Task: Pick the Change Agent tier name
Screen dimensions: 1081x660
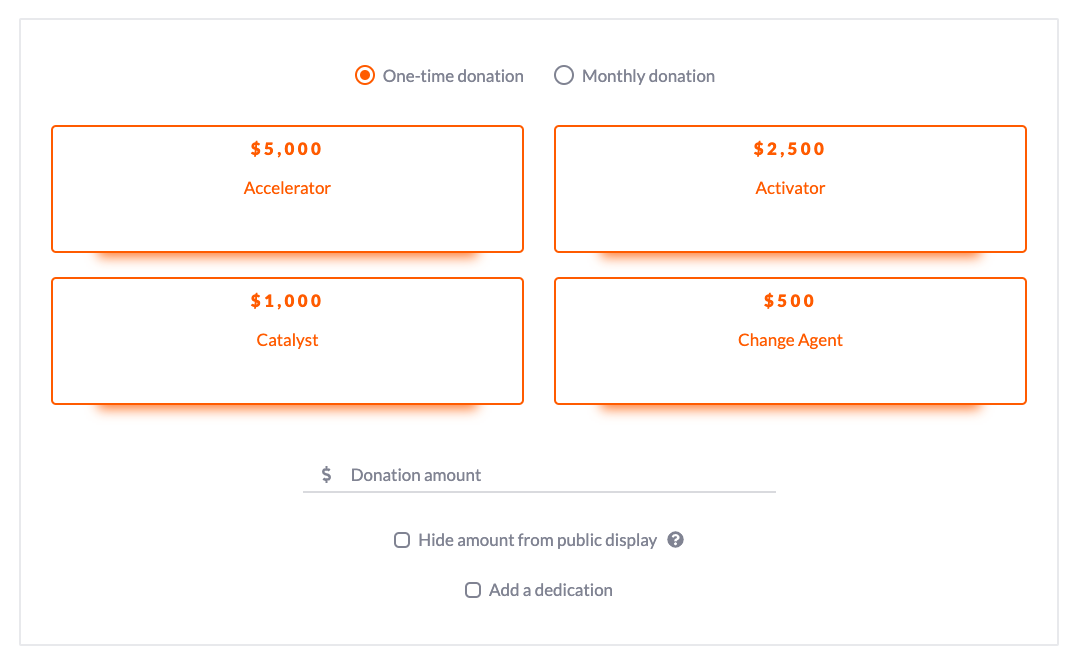Action: click(790, 340)
